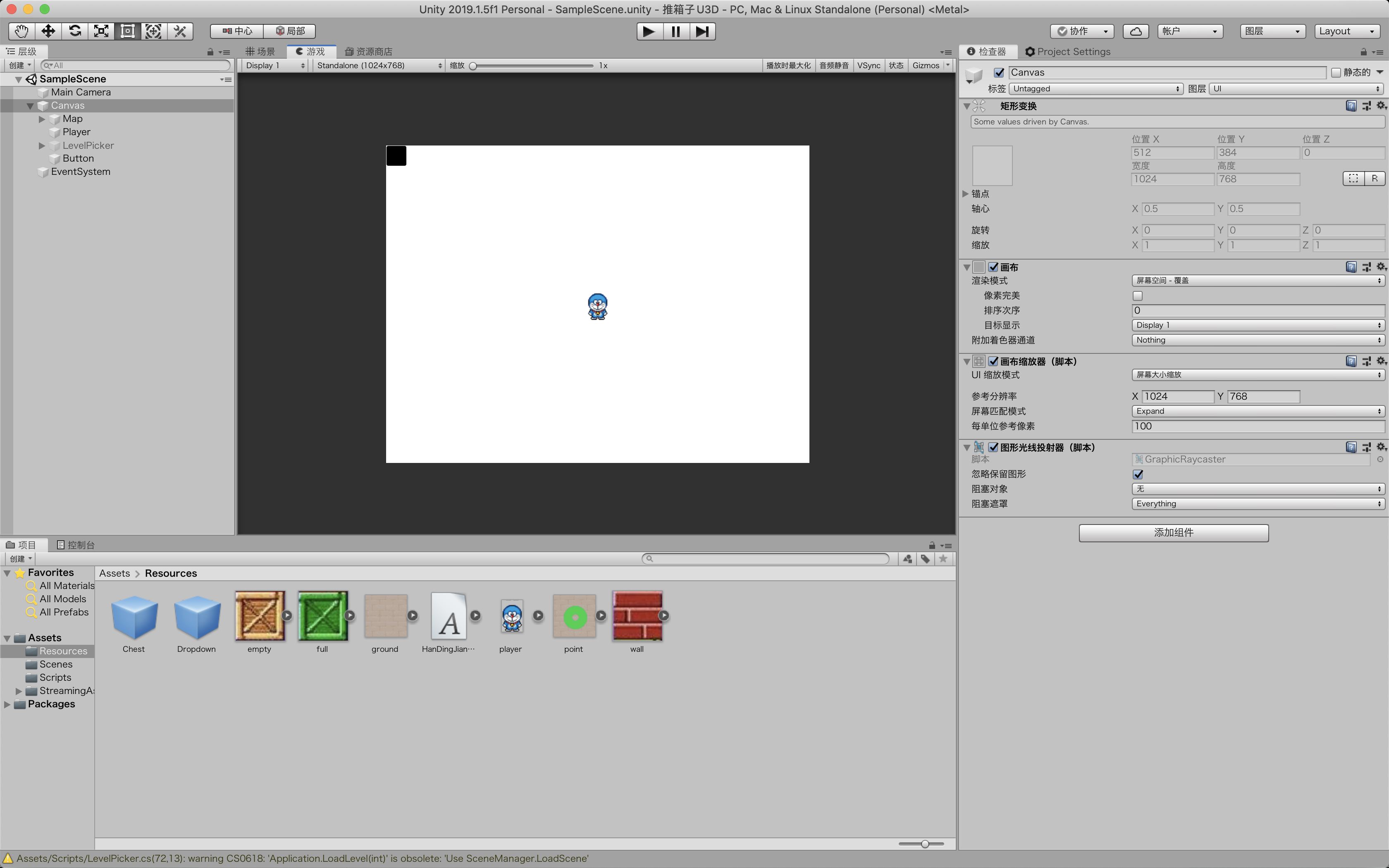1389x868 pixels.
Task: Open the 控制台 tab
Action: pos(76,545)
